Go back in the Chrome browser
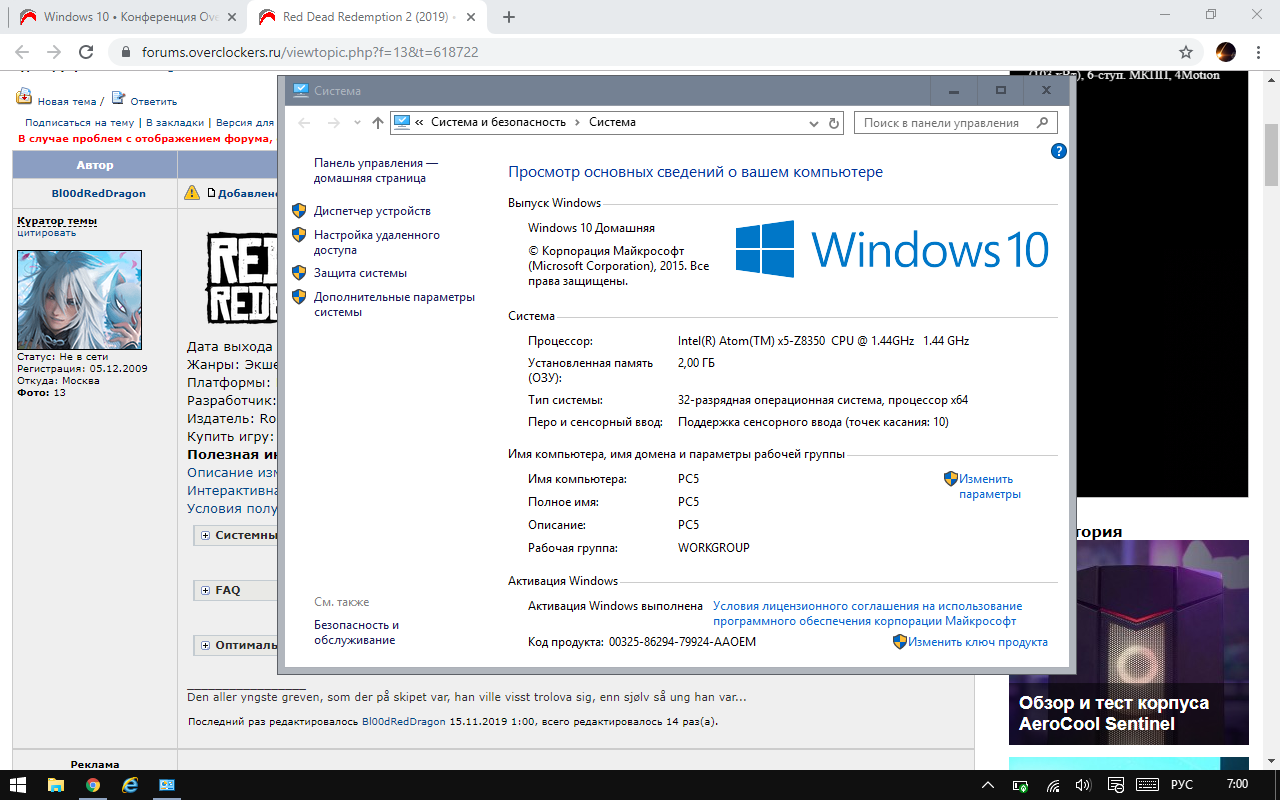1280x800 pixels. (x=22, y=52)
